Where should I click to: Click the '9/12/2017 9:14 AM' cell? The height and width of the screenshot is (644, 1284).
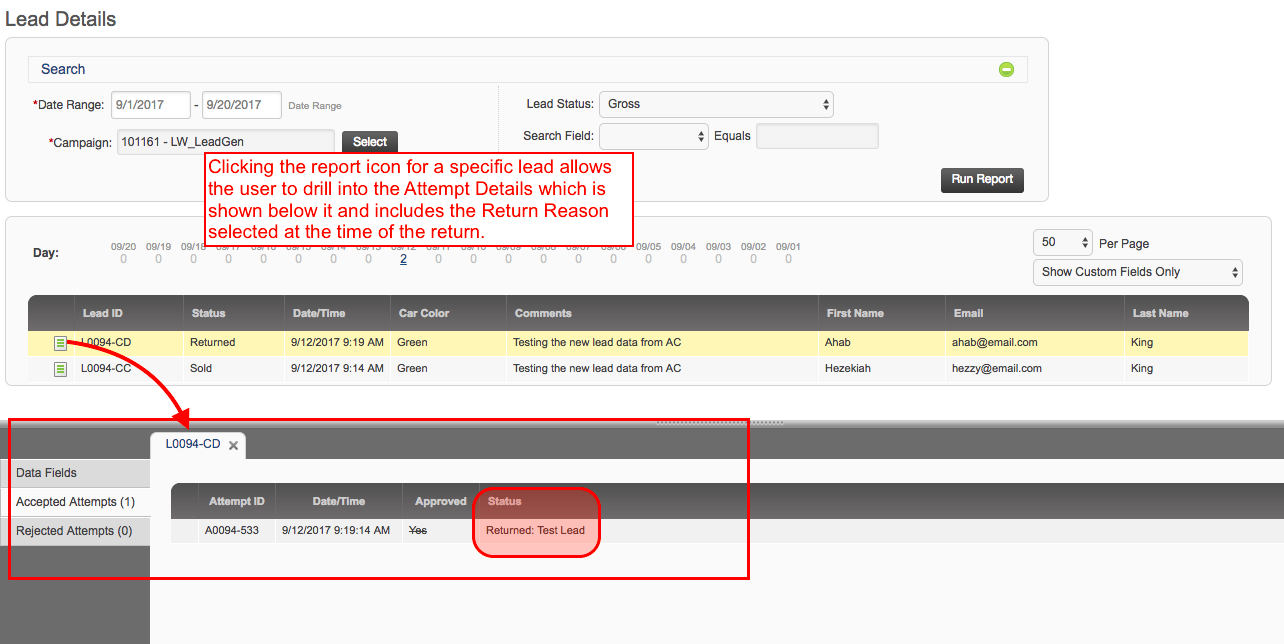tap(337, 368)
